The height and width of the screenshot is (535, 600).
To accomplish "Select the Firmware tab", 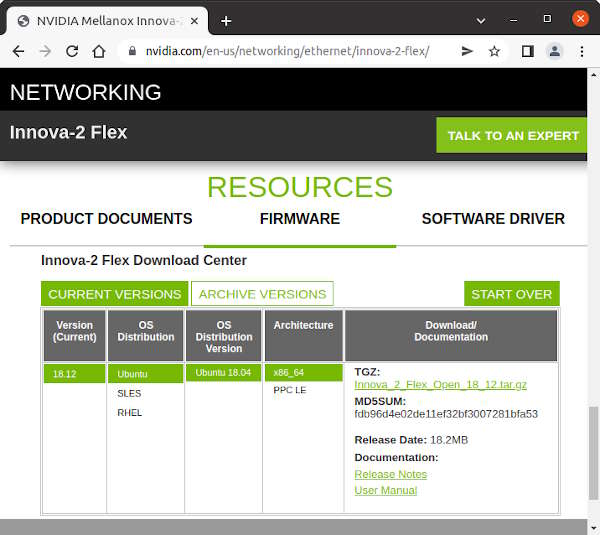I will point(300,219).
